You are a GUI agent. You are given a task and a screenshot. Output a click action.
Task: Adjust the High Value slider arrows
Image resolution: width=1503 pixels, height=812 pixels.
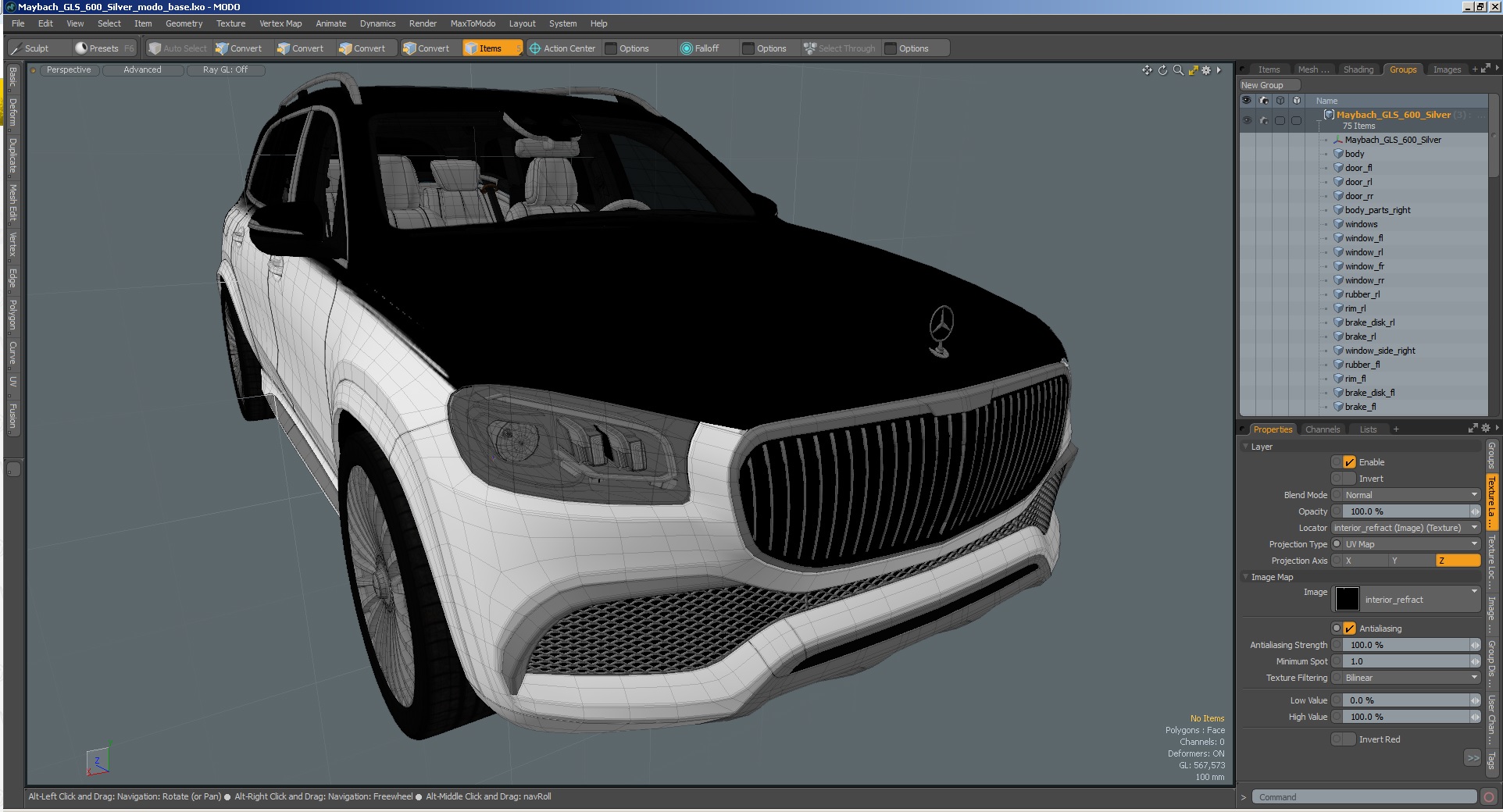click(x=1475, y=717)
